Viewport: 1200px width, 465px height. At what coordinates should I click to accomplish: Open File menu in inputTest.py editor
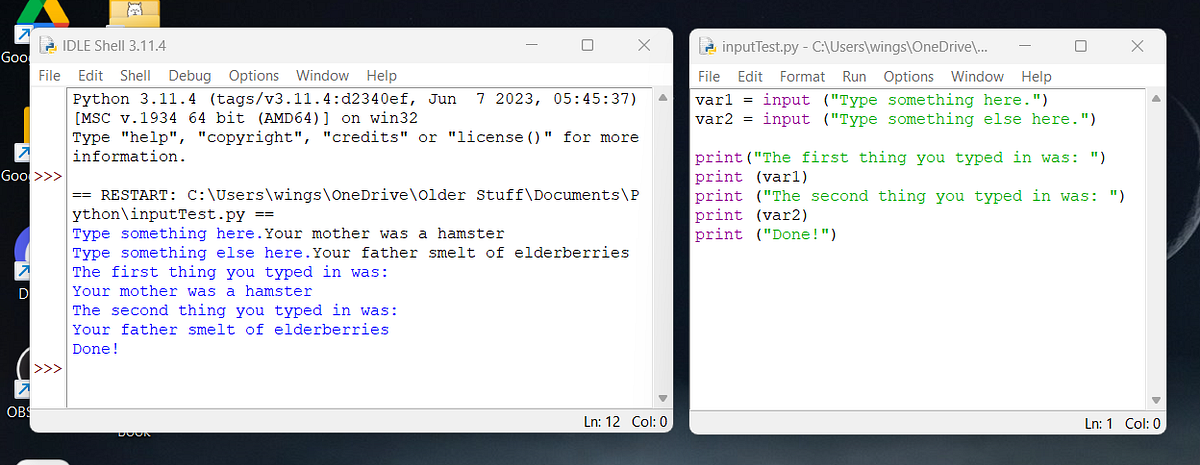709,76
